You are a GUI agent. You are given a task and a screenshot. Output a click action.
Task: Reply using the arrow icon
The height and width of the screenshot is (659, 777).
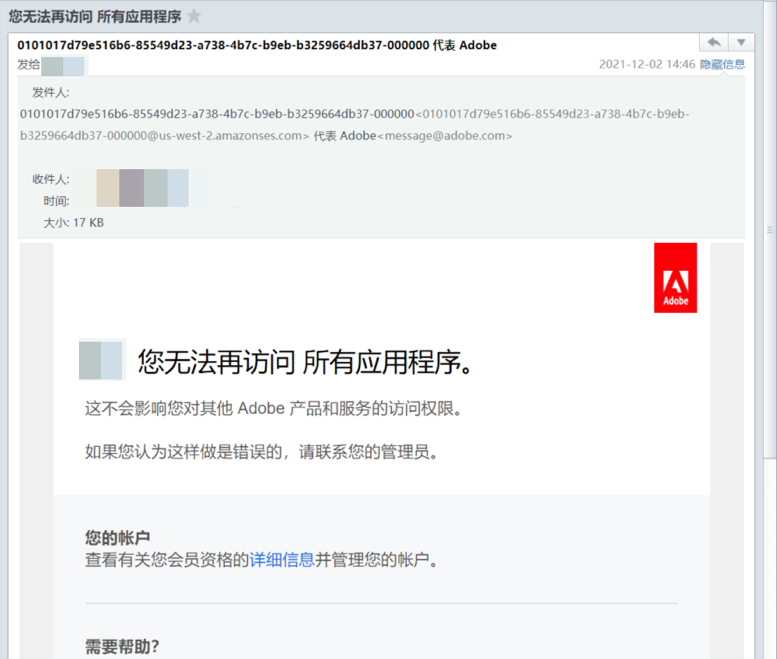point(714,43)
